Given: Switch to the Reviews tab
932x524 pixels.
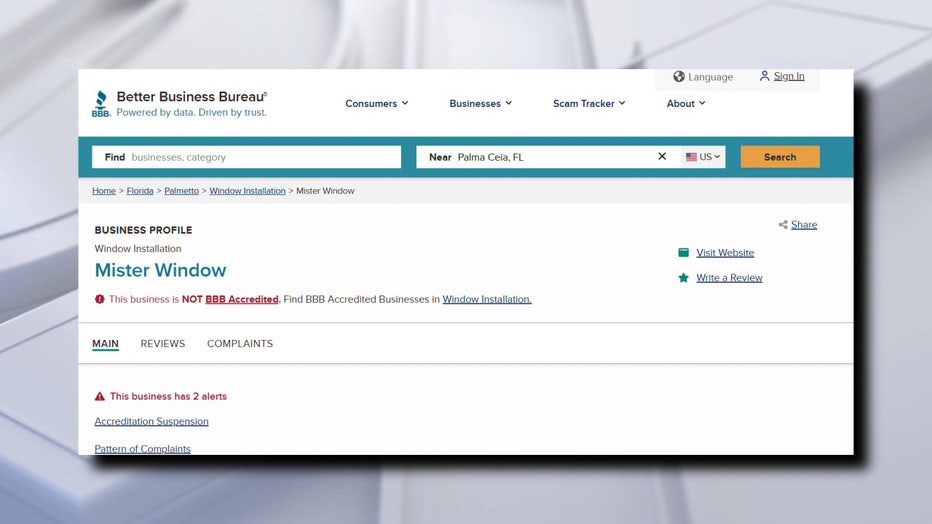Looking at the screenshot, I should click(x=163, y=344).
